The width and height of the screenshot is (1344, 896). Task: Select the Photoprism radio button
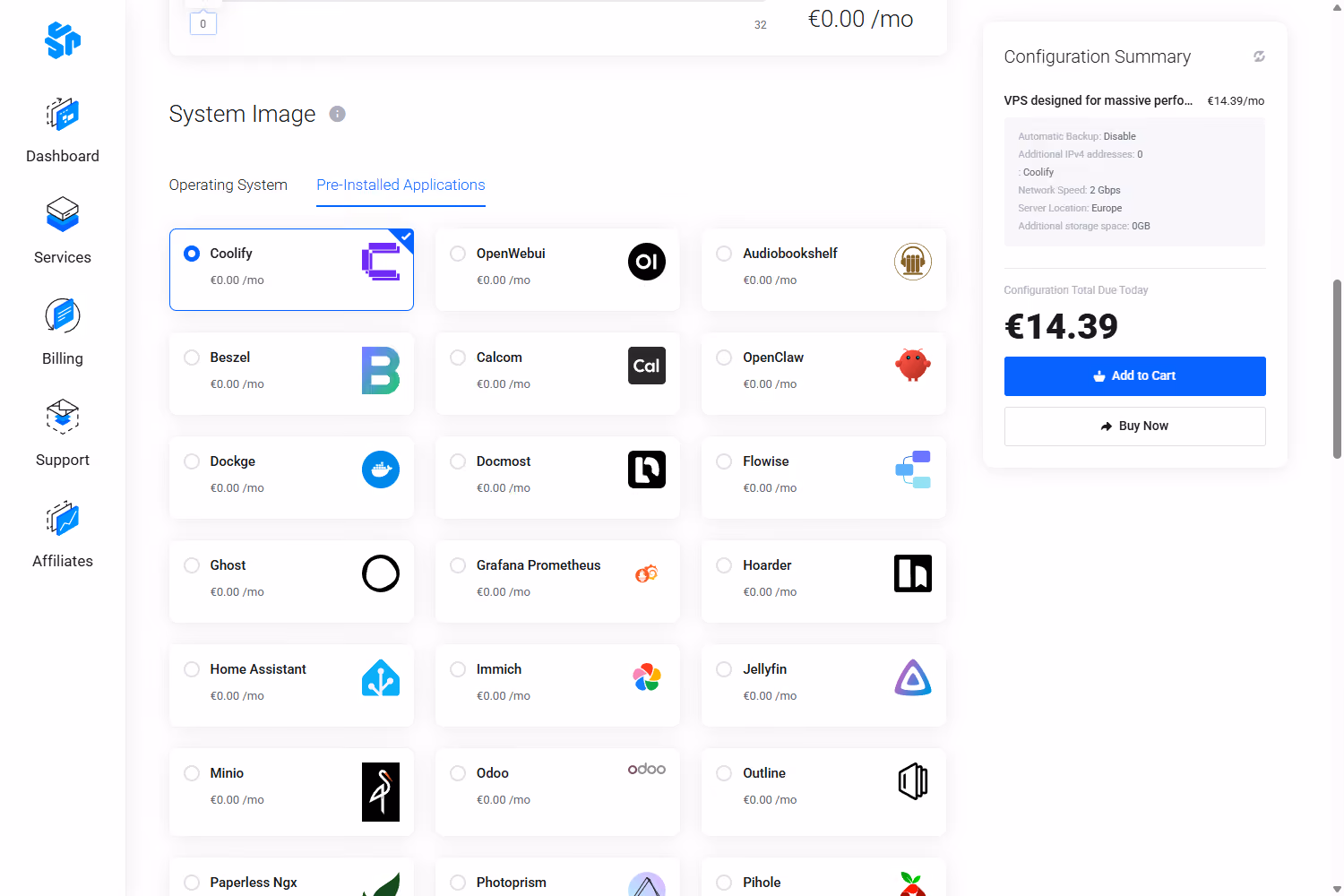[x=458, y=883]
